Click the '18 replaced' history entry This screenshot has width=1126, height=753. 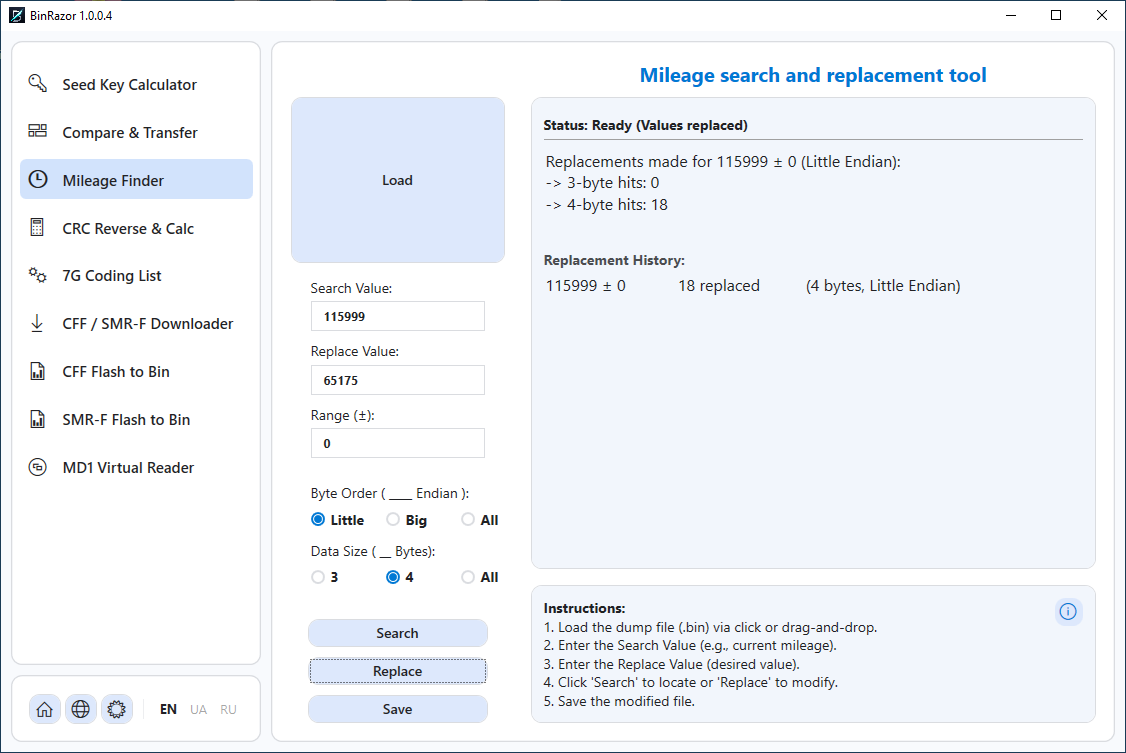719,286
